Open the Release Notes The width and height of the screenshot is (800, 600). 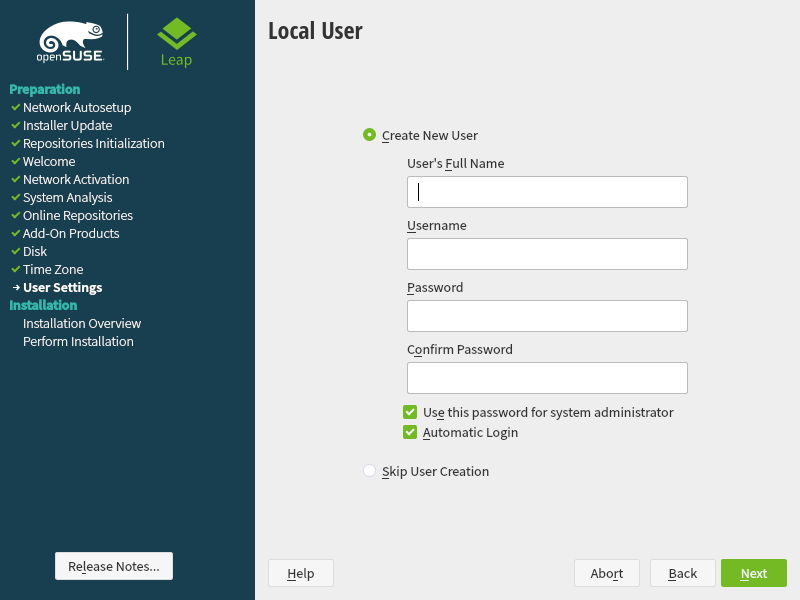[x=114, y=566]
